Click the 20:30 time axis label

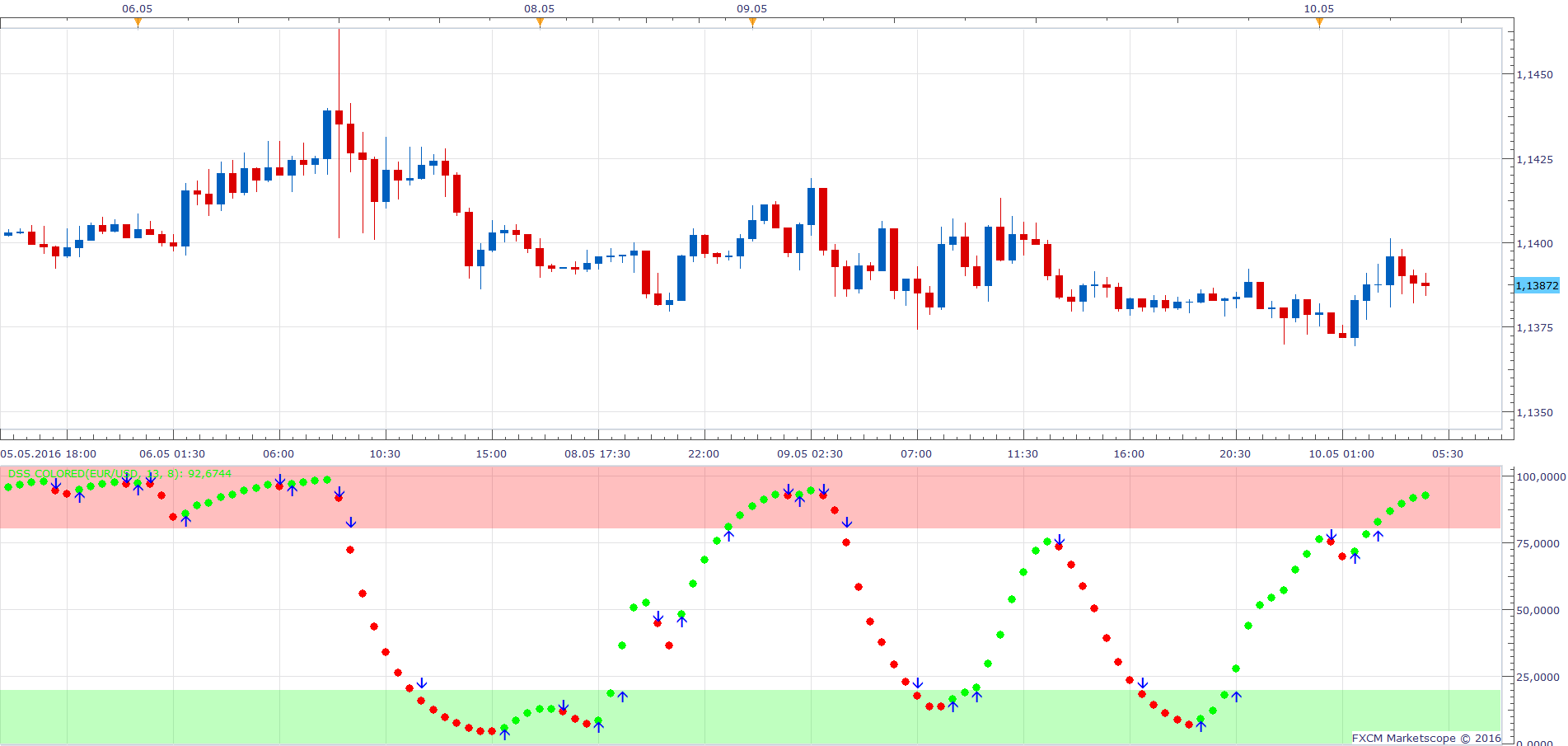(1235, 454)
